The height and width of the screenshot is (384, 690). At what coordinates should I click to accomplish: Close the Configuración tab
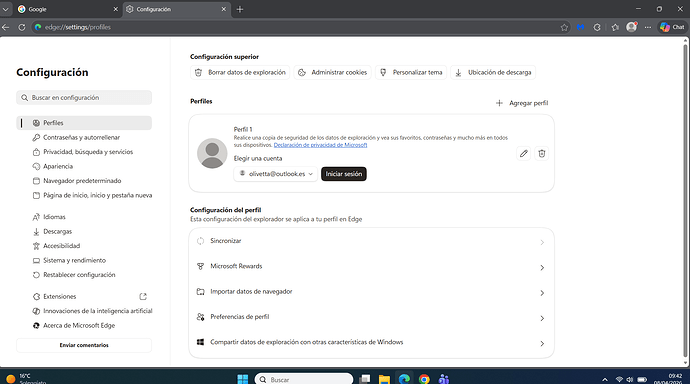click(x=224, y=9)
